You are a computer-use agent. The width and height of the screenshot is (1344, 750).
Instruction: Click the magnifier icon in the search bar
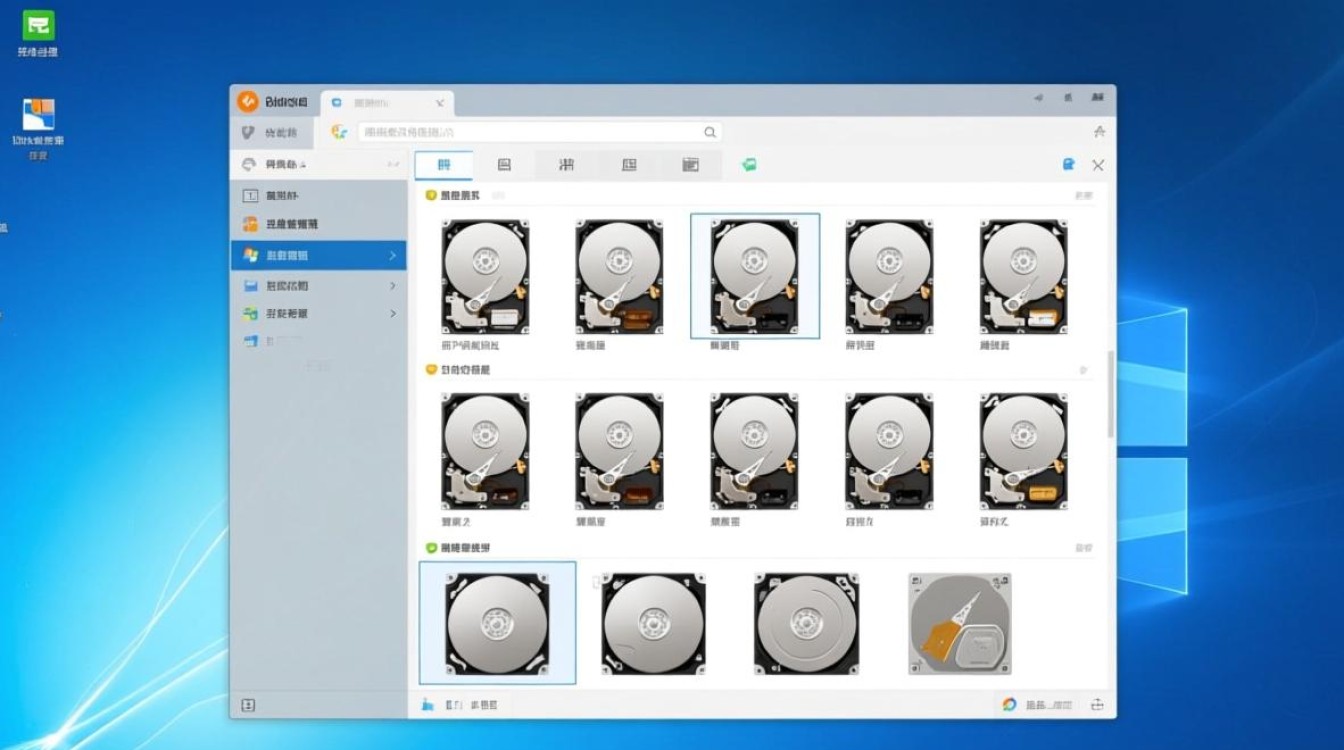pyautogui.click(x=710, y=132)
